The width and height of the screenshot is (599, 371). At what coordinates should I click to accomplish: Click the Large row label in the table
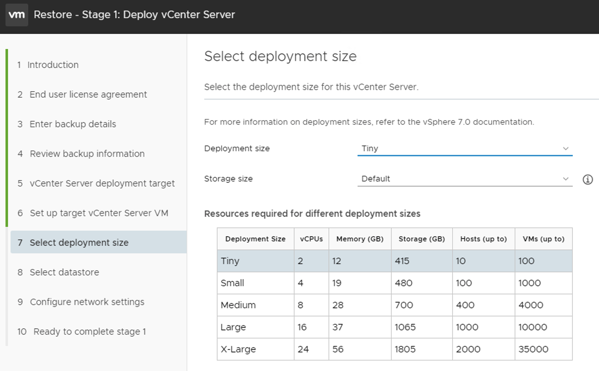233,327
